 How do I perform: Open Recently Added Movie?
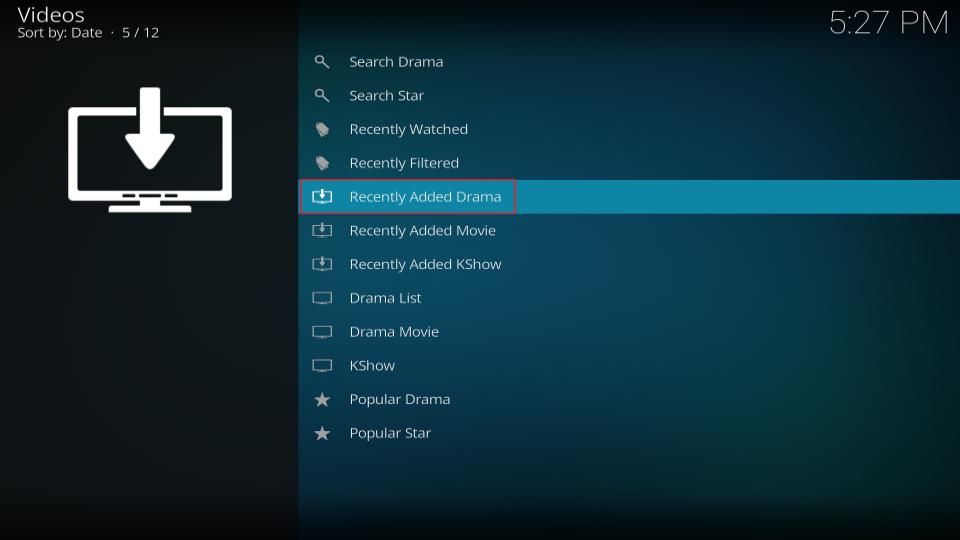point(629,230)
